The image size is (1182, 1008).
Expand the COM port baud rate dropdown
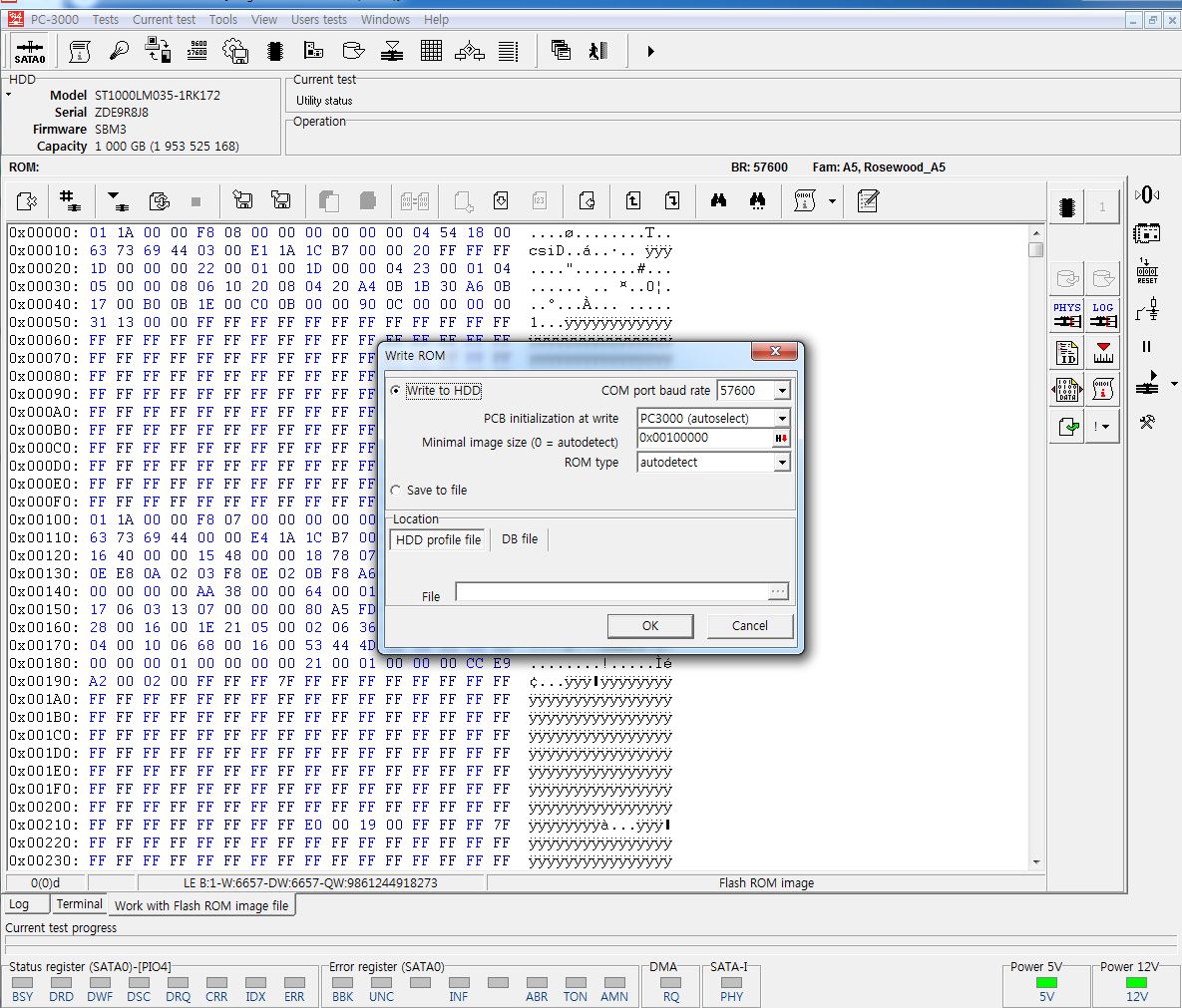tap(782, 391)
